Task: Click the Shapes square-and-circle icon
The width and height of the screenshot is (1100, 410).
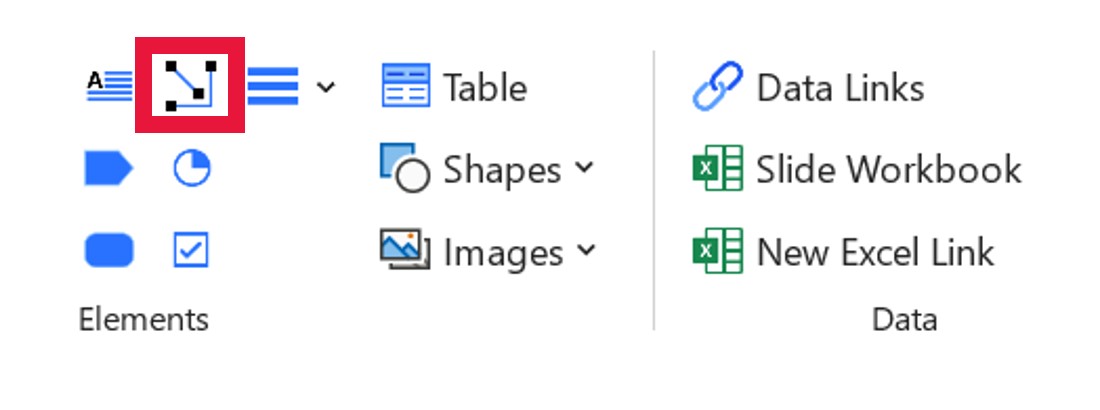Action: pyautogui.click(x=404, y=168)
